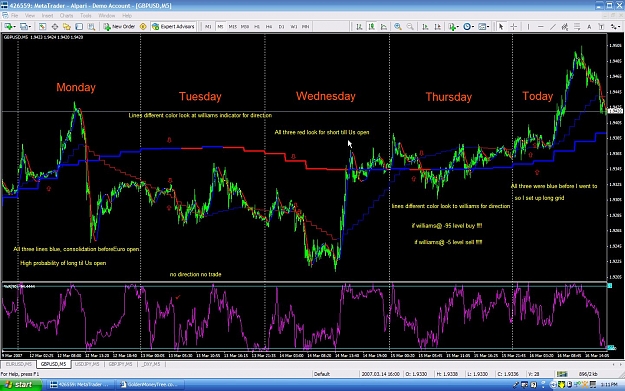Switch chart type to candlesticks
This screenshot has height=391, width=625.
coord(371,26)
